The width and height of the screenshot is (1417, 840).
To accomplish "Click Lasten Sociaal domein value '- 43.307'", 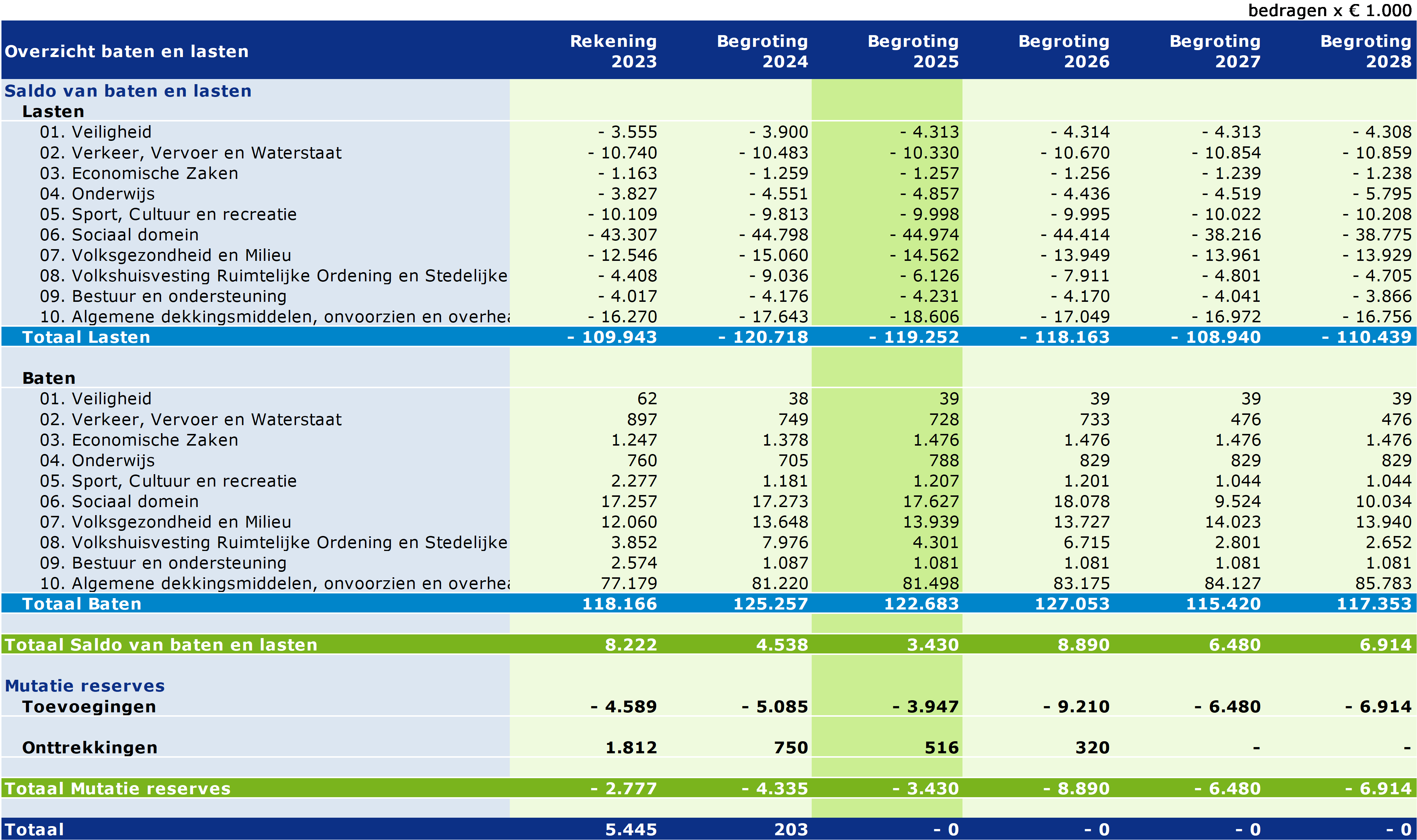I will coord(622,235).
